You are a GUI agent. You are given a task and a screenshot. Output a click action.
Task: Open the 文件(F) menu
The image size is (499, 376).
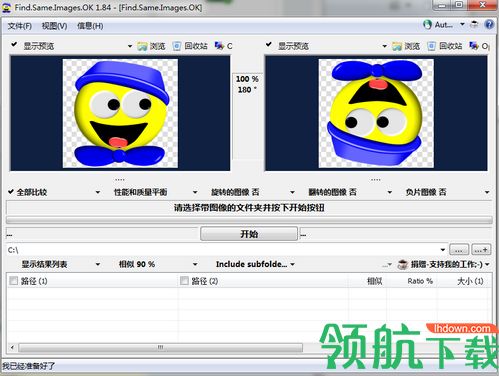pos(20,26)
